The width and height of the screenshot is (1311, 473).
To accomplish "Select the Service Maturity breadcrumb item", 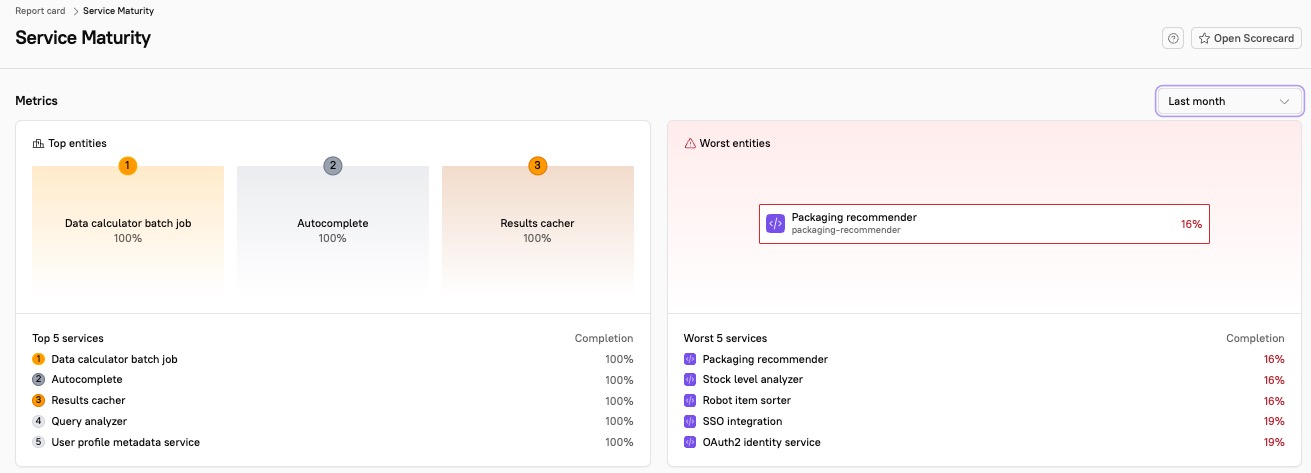I will tap(118, 11).
